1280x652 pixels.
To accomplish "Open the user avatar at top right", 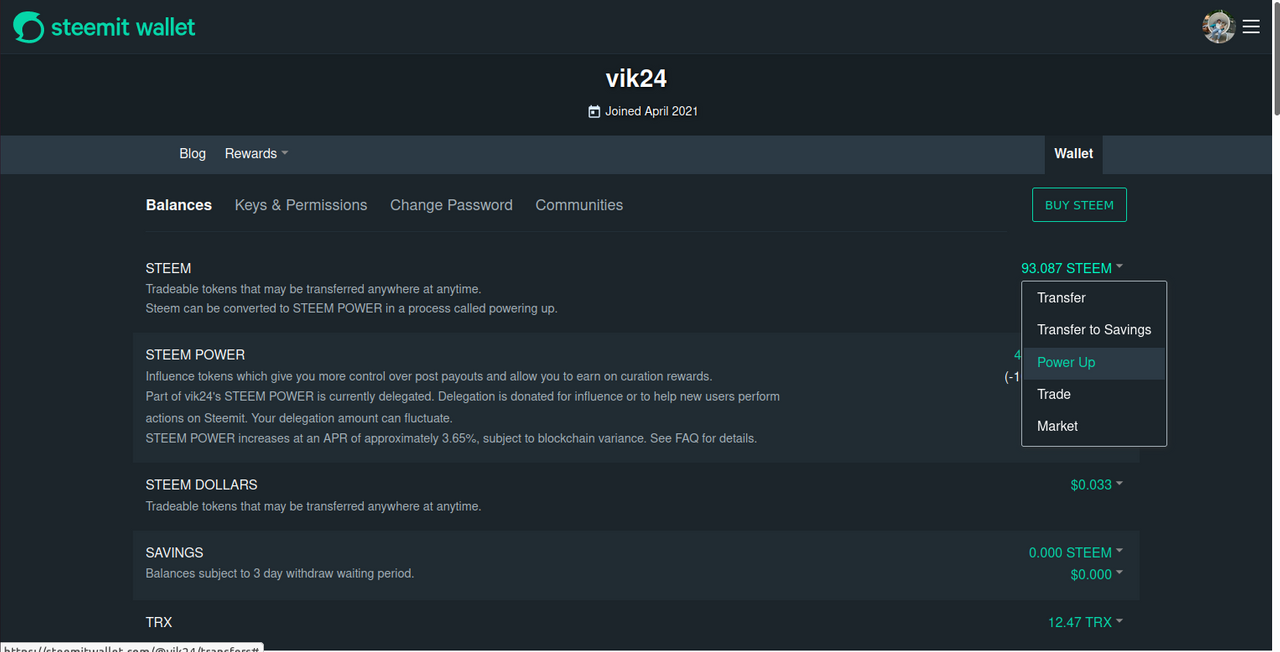I will coord(1219,27).
